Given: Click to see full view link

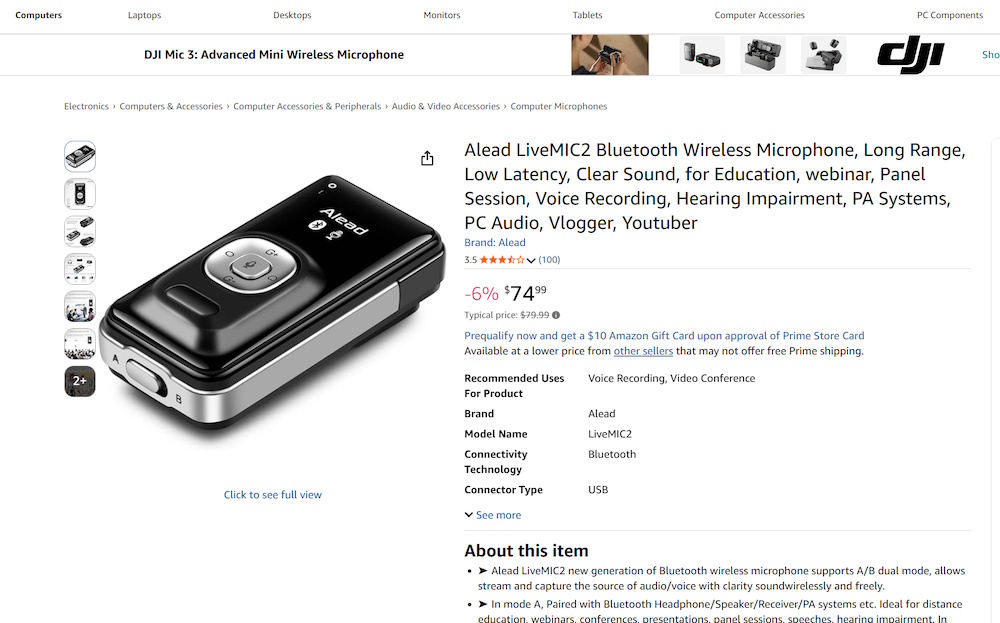Looking at the screenshot, I should tap(273, 495).
